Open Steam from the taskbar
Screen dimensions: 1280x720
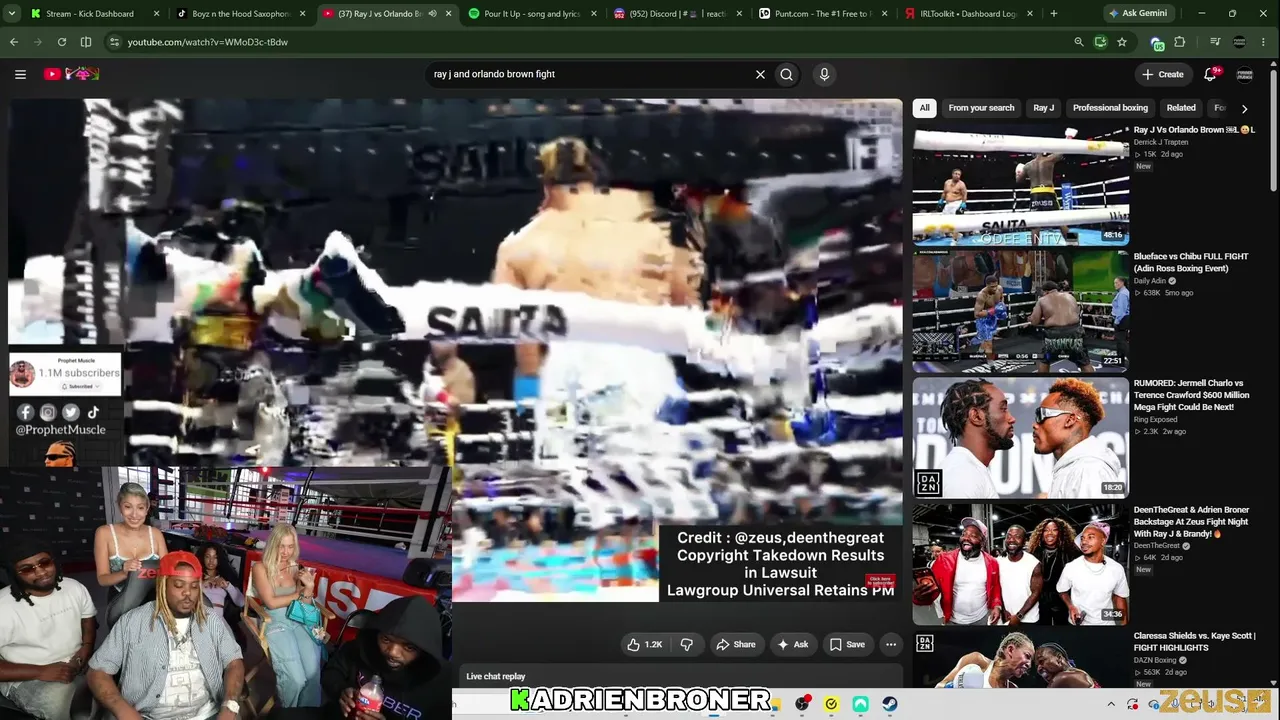click(889, 704)
